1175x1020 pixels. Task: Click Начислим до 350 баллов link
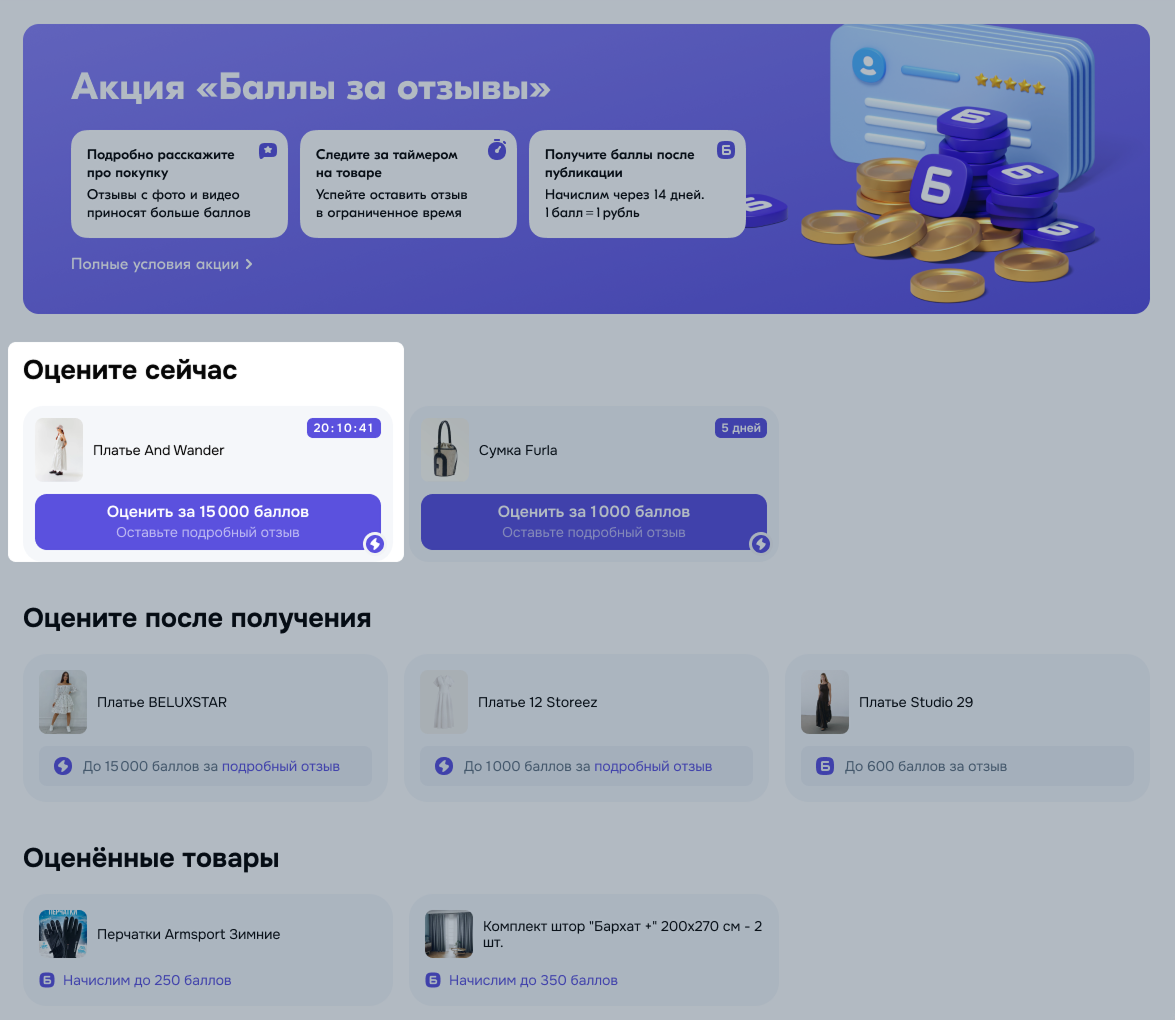tap(533, 980)
